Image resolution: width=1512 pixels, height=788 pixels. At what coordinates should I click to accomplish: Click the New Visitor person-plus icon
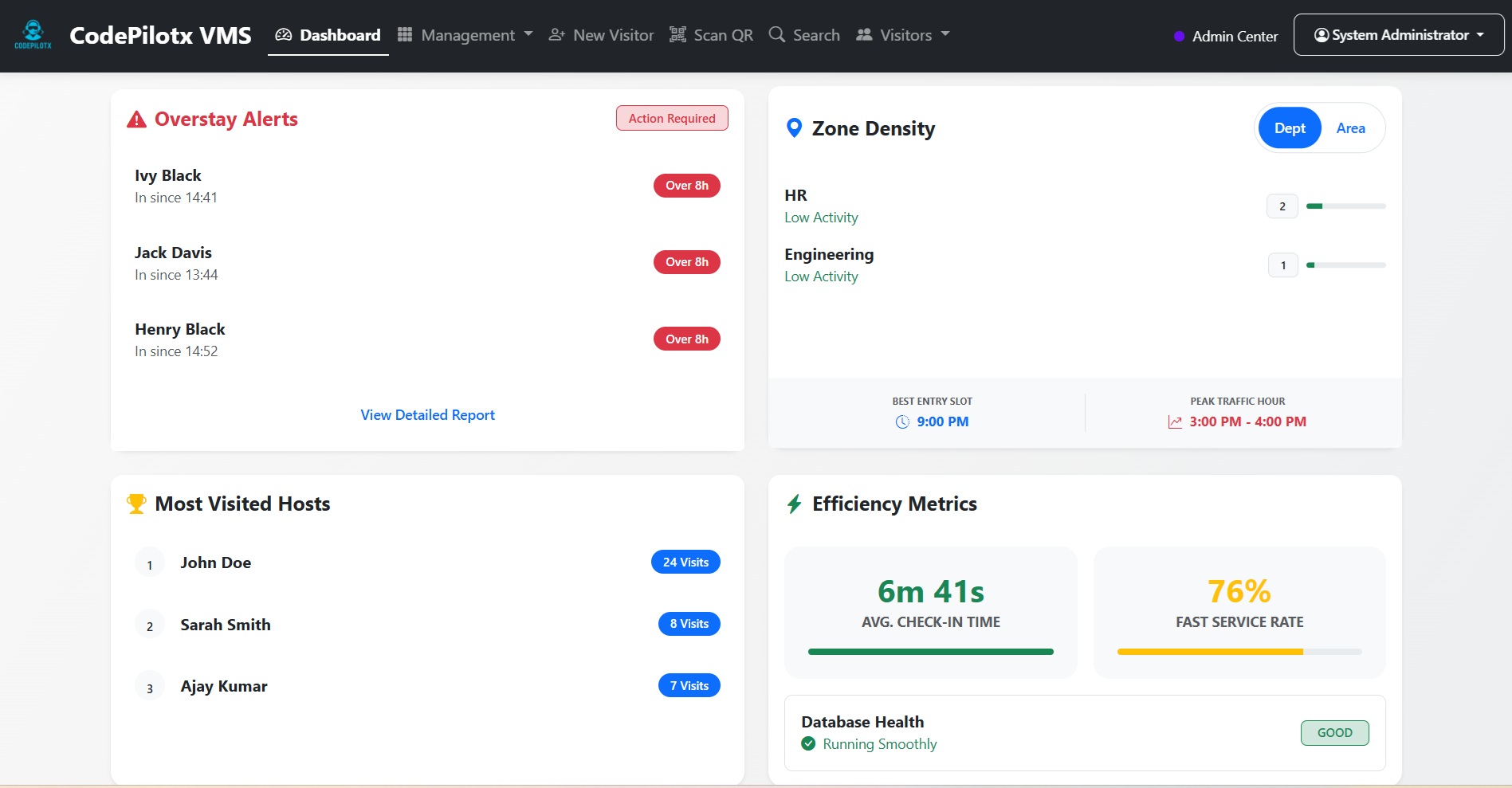(x=555, y=34)
